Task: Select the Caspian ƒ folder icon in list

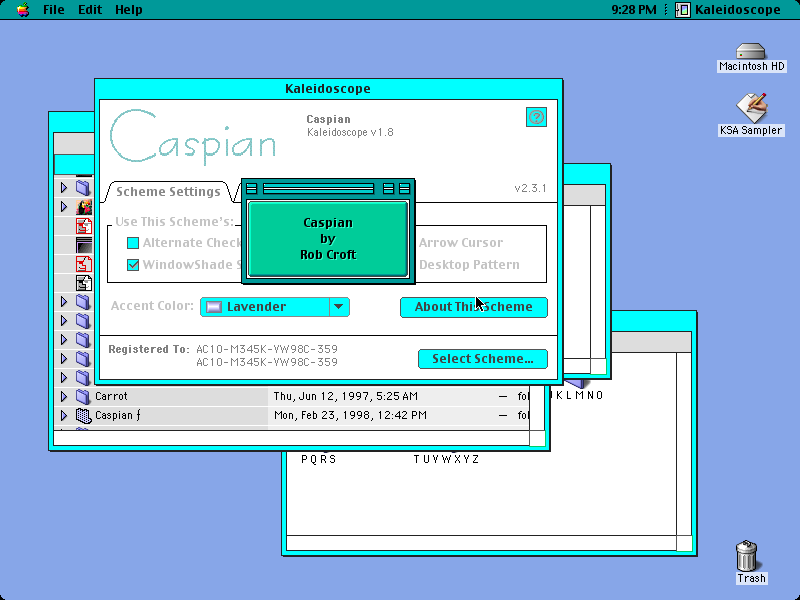Action: click(x=83, y=415)
